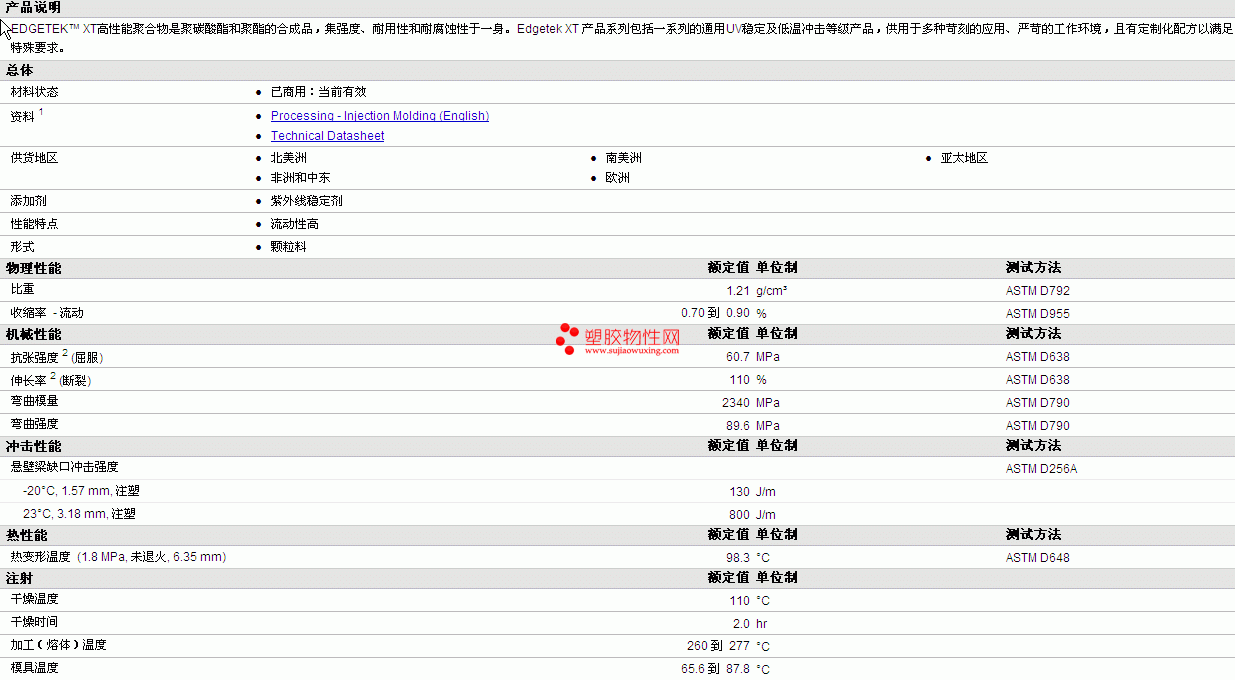Click the 热变形温度 row label
Screen dimensions: 1235x680
pyautogui.click(x=118, y=557)
